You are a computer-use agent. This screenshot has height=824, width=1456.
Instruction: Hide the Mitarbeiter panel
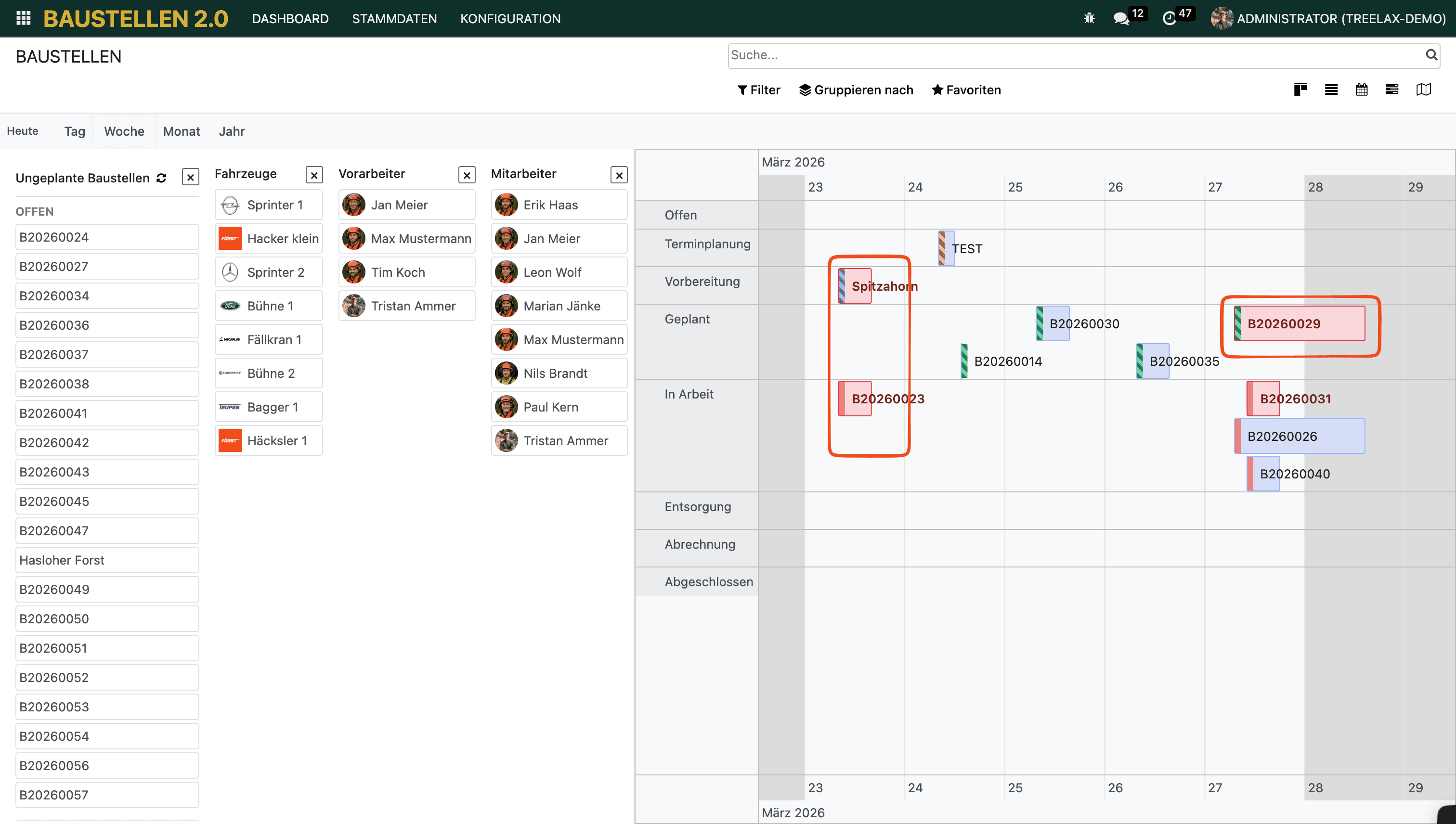tap(619, 175)
